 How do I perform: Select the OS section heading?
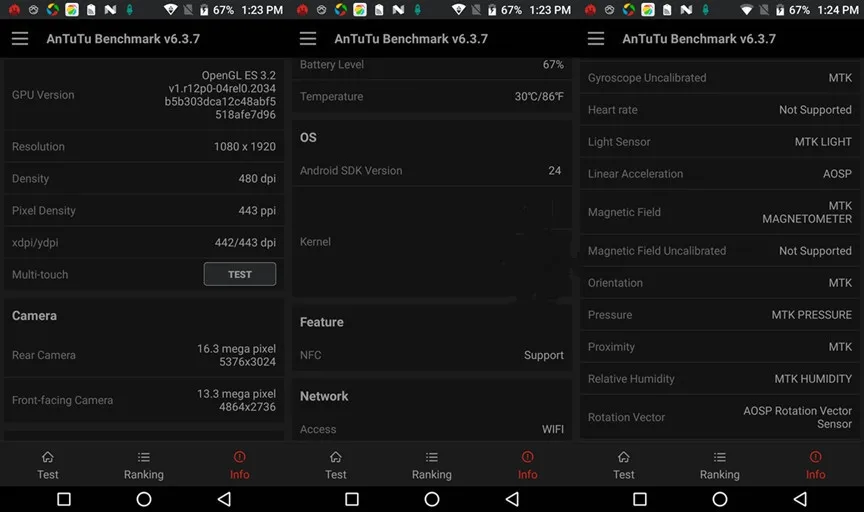tap(308, 137)
